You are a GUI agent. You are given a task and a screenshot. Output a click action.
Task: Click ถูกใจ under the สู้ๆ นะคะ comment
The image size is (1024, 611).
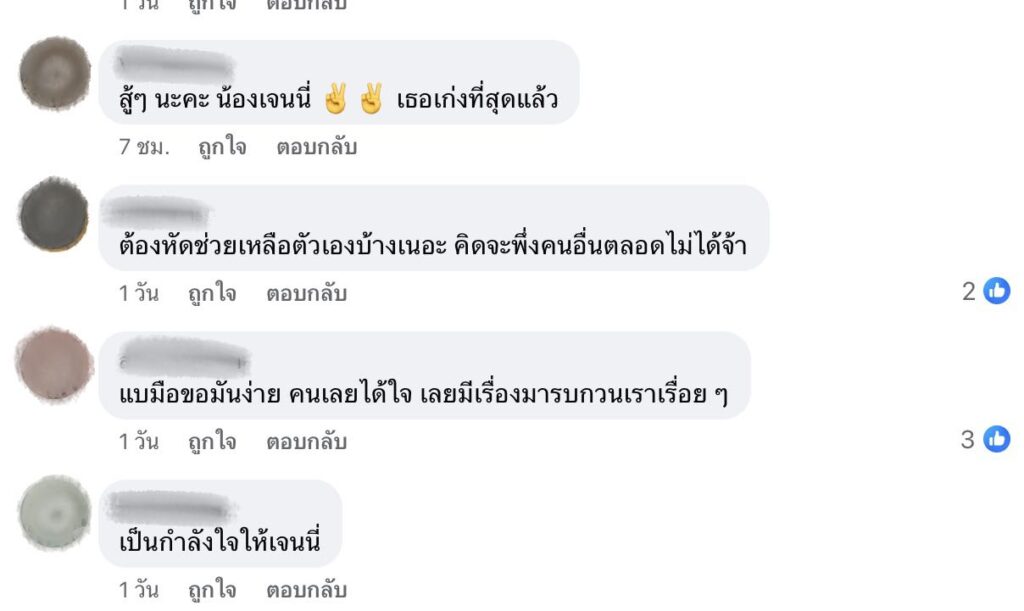point(222,147)
